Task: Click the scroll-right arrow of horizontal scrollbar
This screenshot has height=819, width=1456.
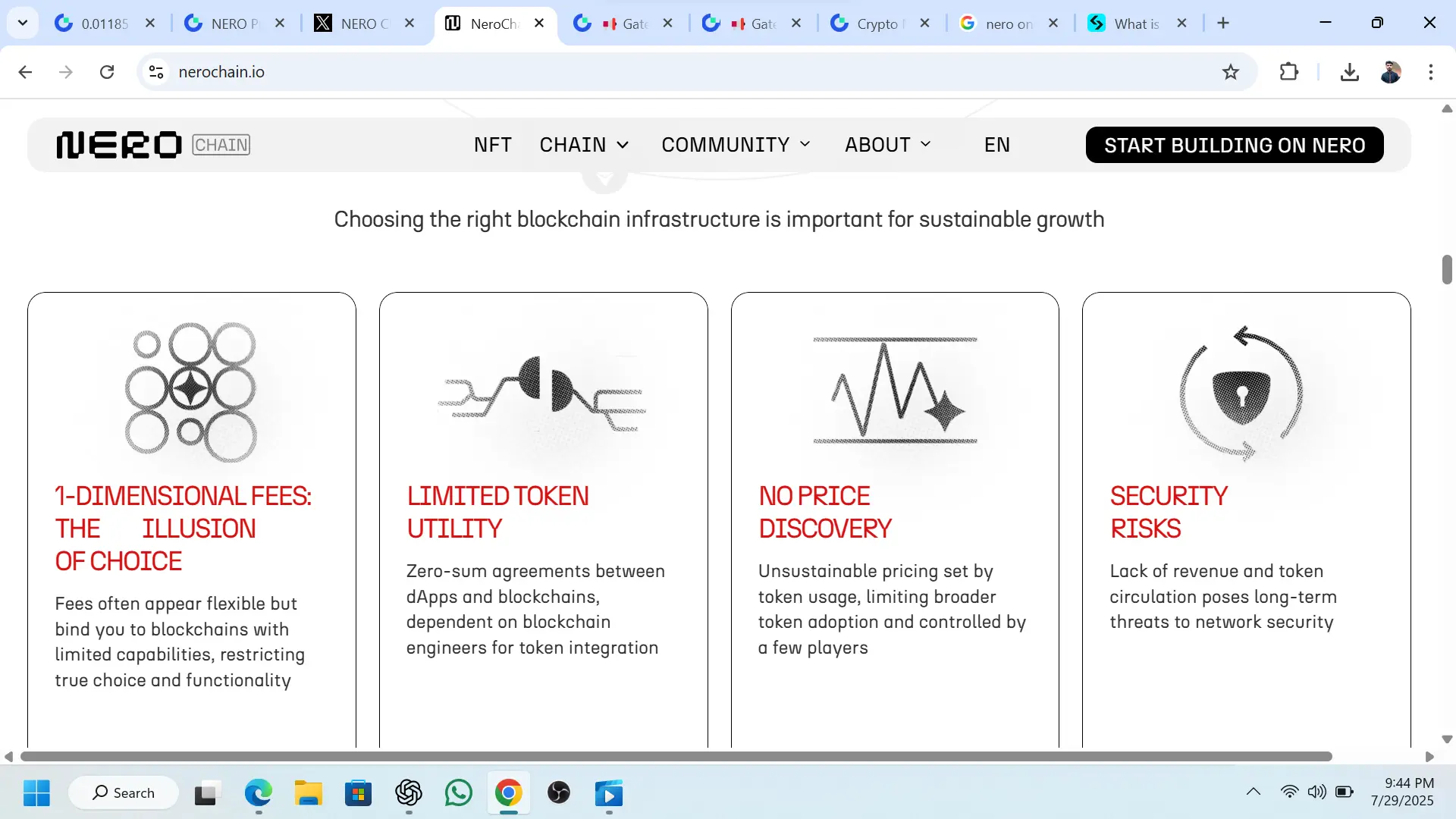Action: [1429, 756]
